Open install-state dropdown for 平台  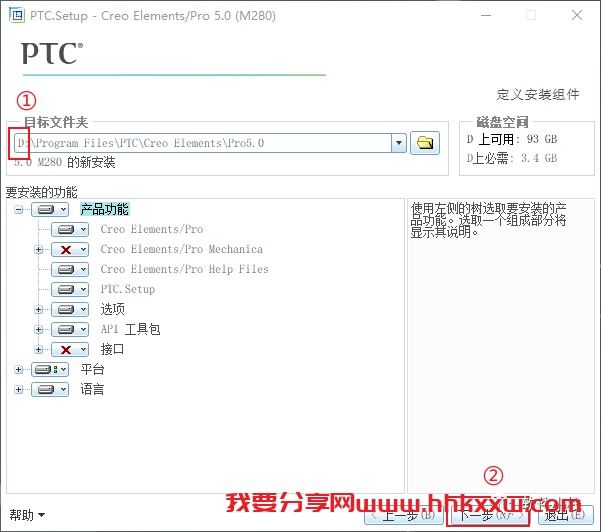pyautogui.click(x=50, y=369)
